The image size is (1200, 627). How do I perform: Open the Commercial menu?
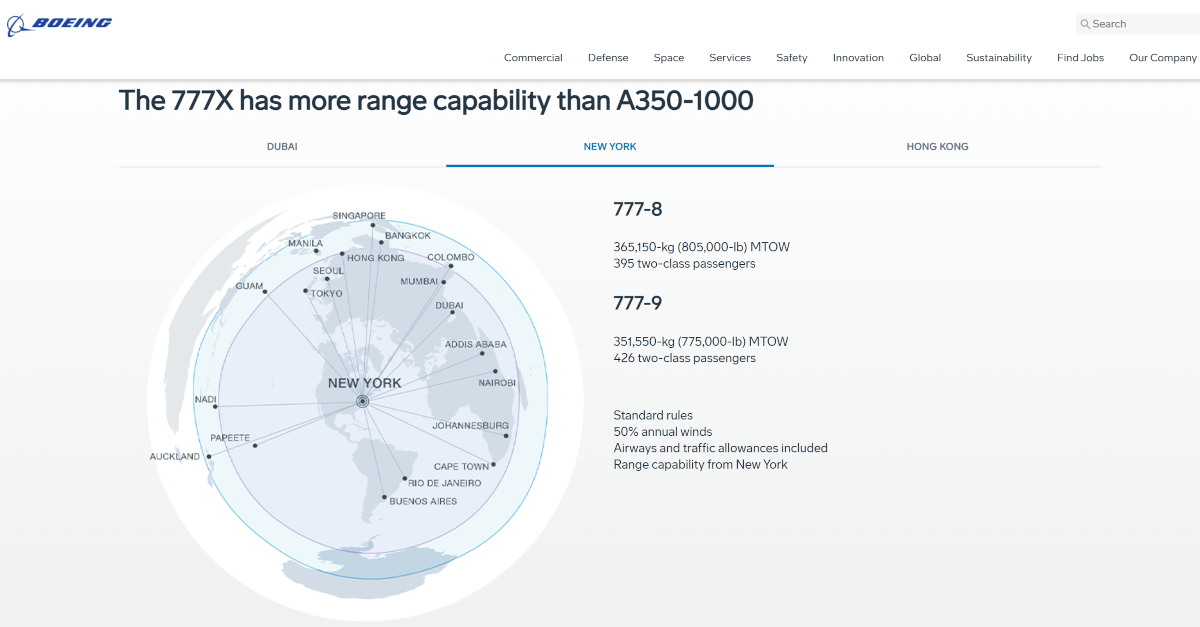(x=533, y=58)
